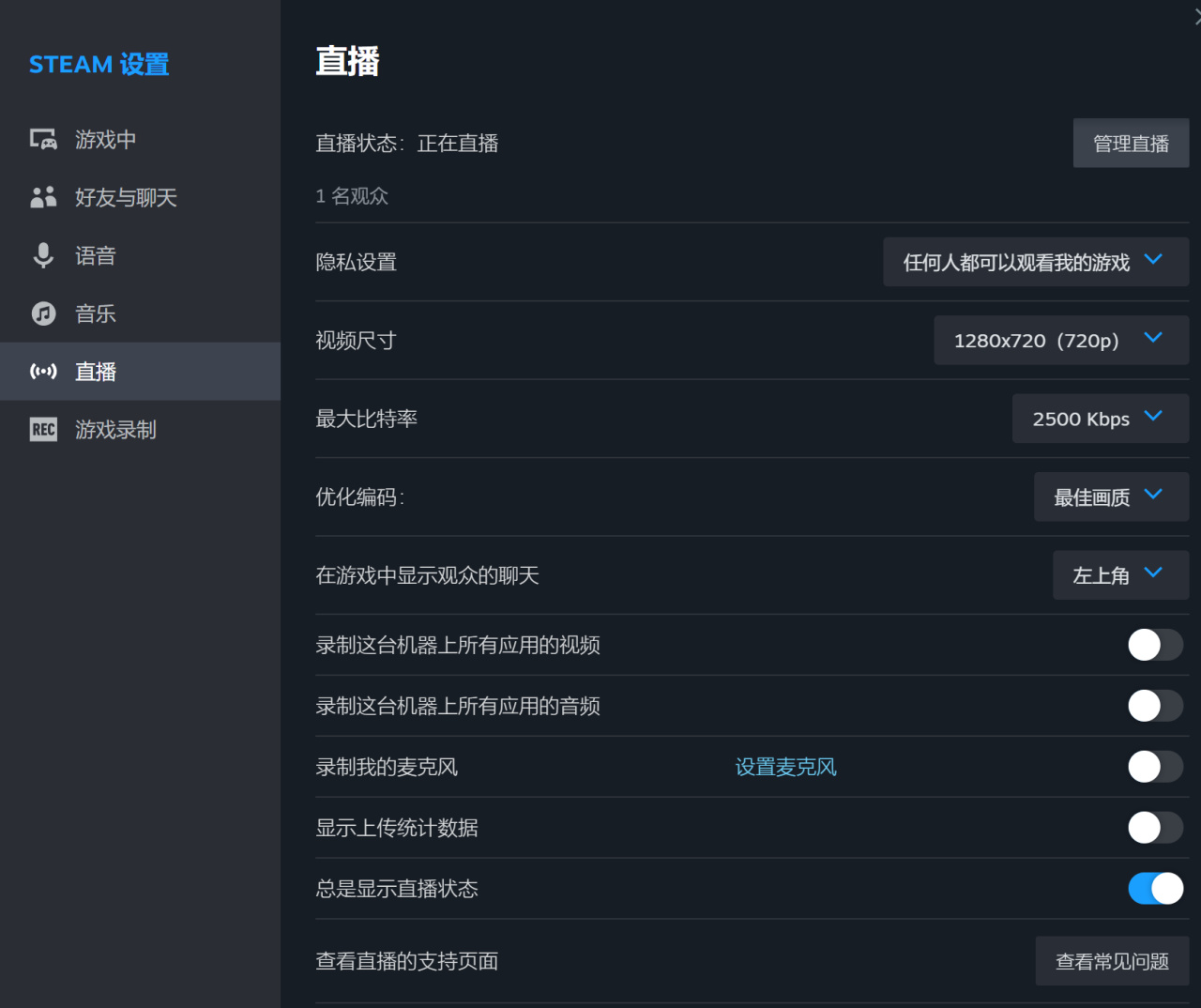
Task: Click the 查看直播的支持页面 label
Action: pos(407,961)
